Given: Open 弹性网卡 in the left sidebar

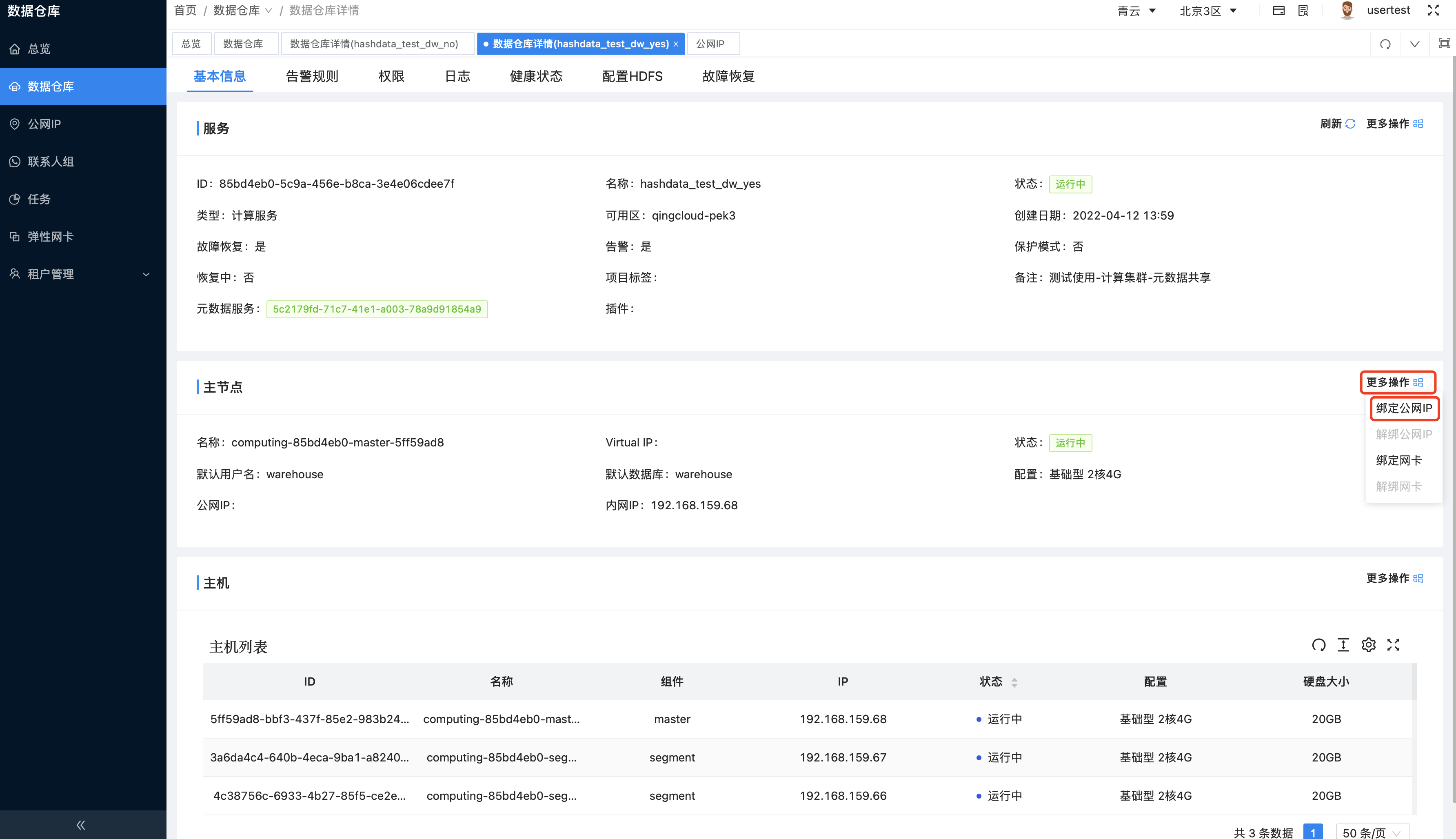Looking at the screenshot, I should coord(51,236).
